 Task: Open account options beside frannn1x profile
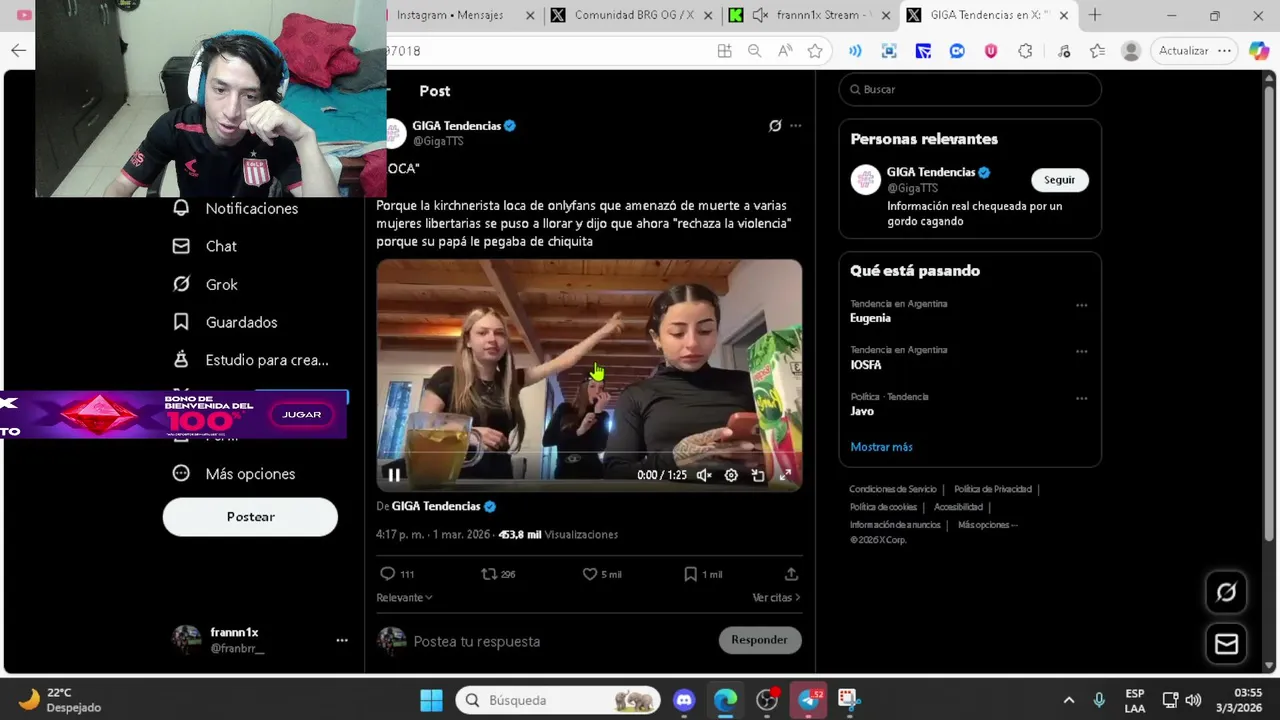pyautogui.click(x=342, y=640)
